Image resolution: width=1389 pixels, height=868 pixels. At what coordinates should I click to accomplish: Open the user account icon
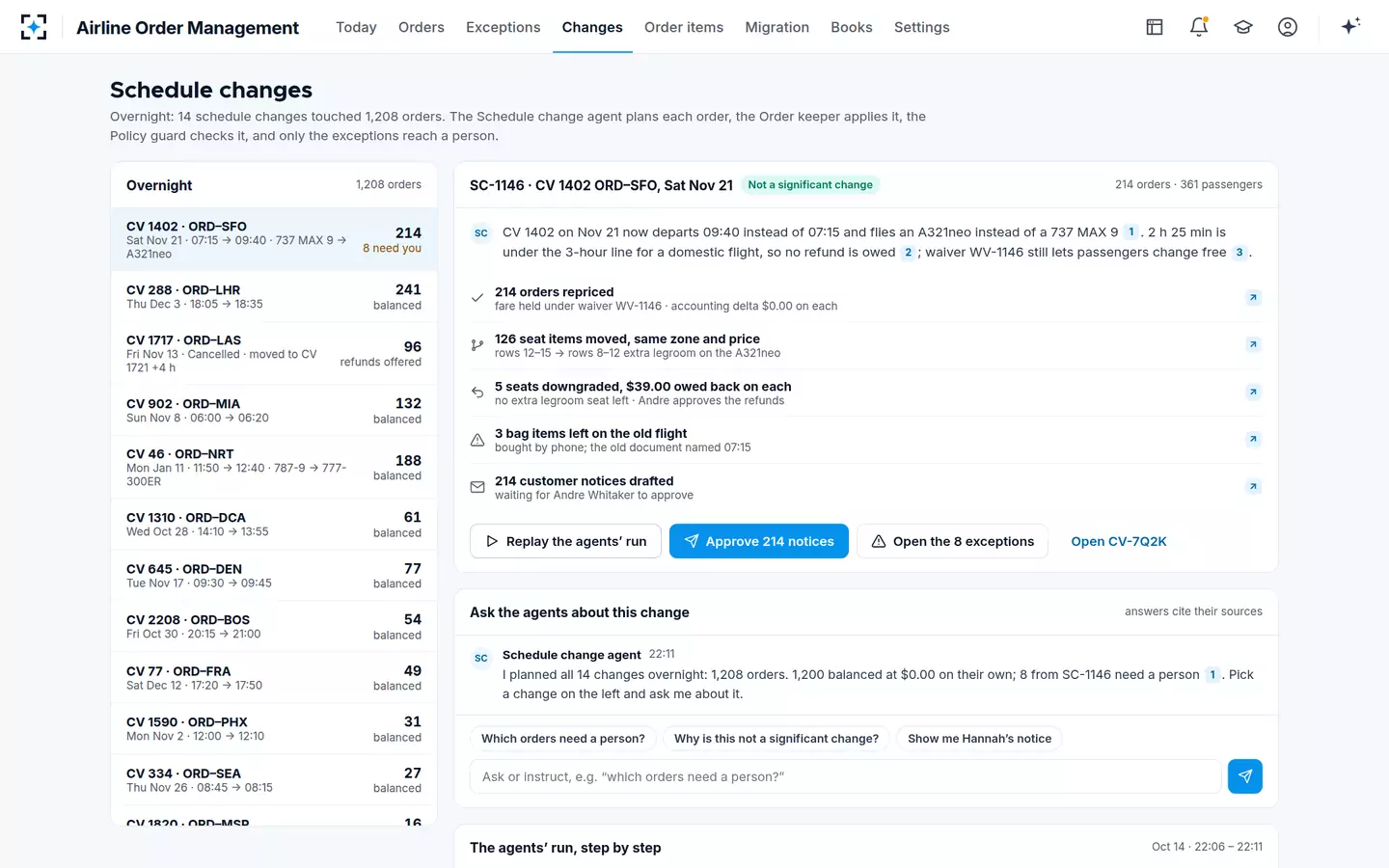(1288, 27)
